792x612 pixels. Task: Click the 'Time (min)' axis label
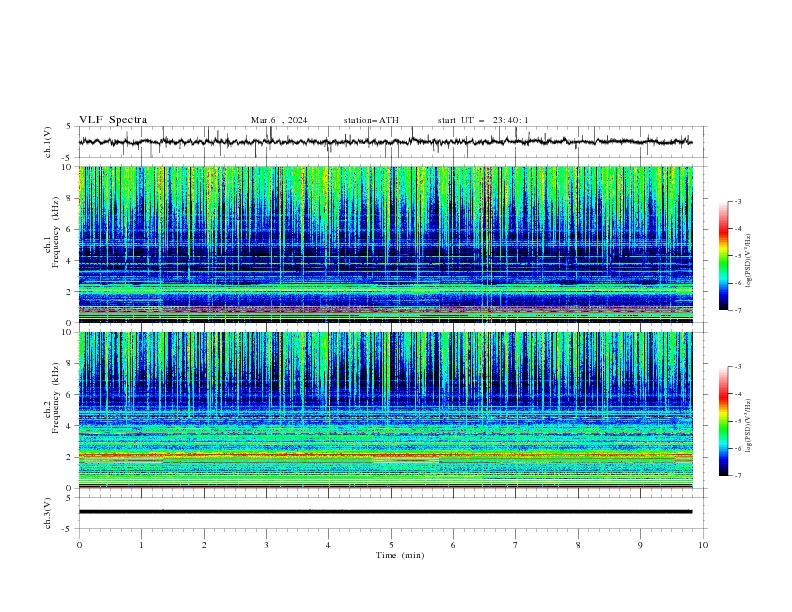click(400, 555)
